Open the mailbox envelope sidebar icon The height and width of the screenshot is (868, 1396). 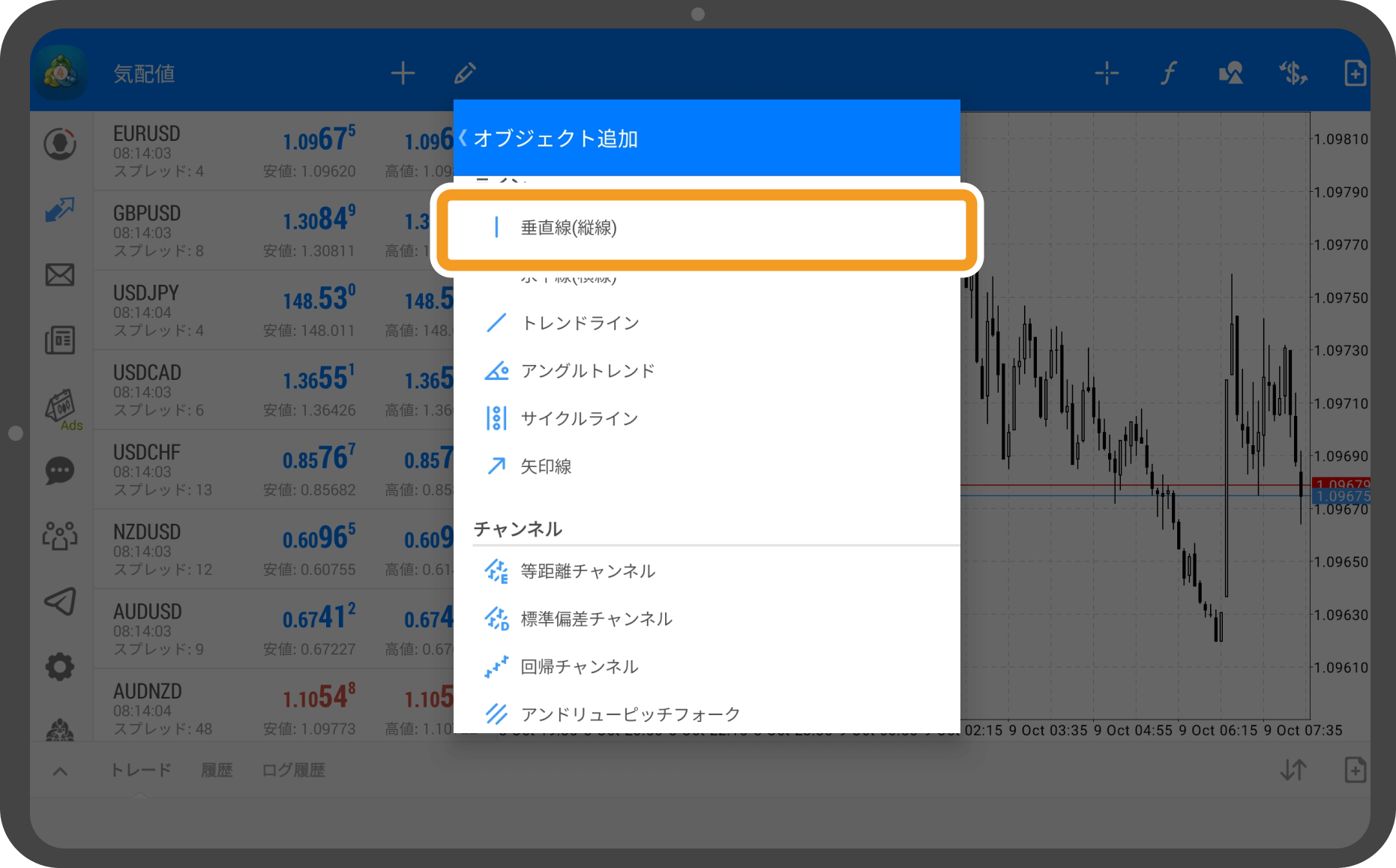pyautogui.click(x=60, y=275)
